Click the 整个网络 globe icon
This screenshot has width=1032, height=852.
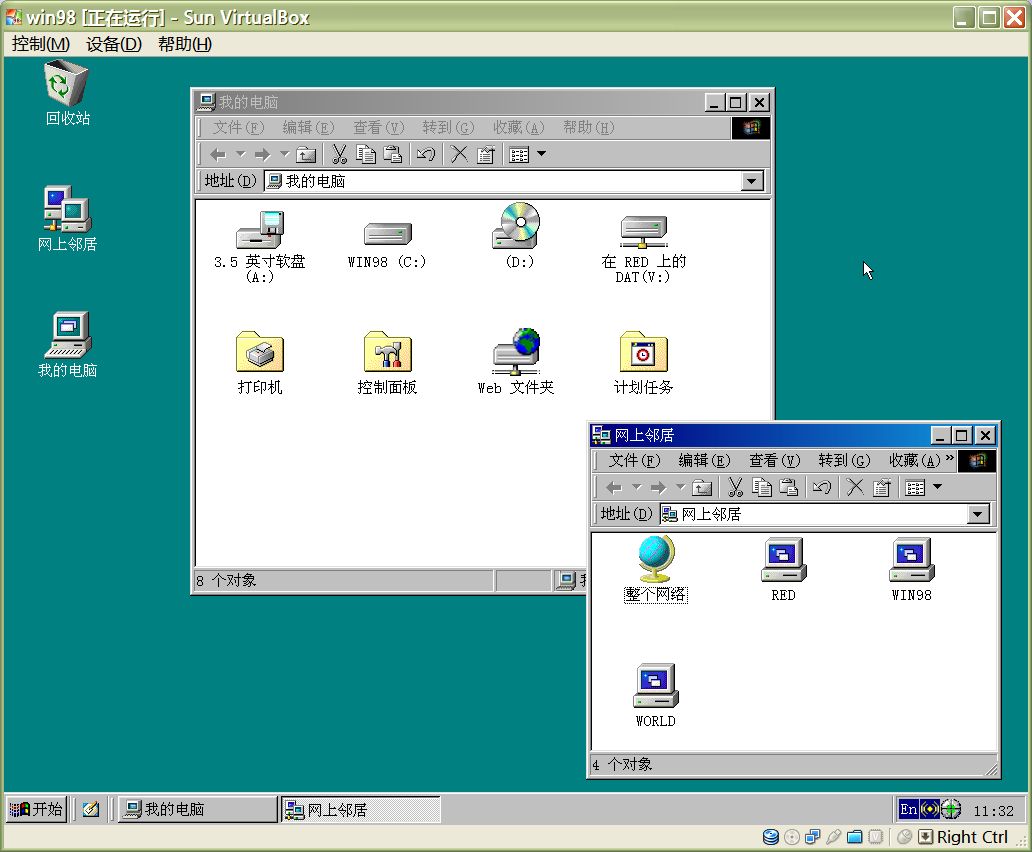[655, 560]
